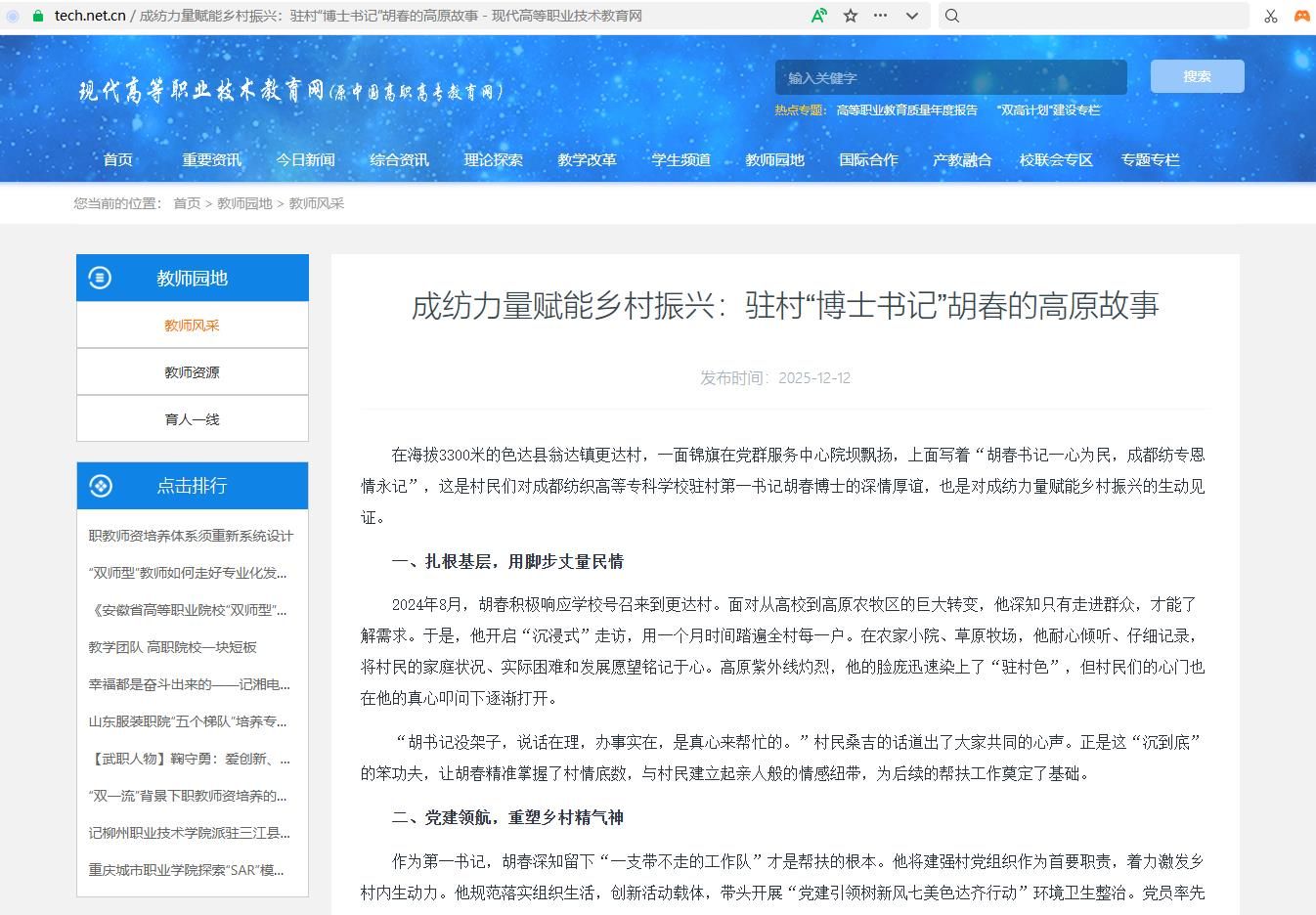1316x915 pixels.
Task: Click the read-aloud icon in address bar
Action: [x=819, y=16]
